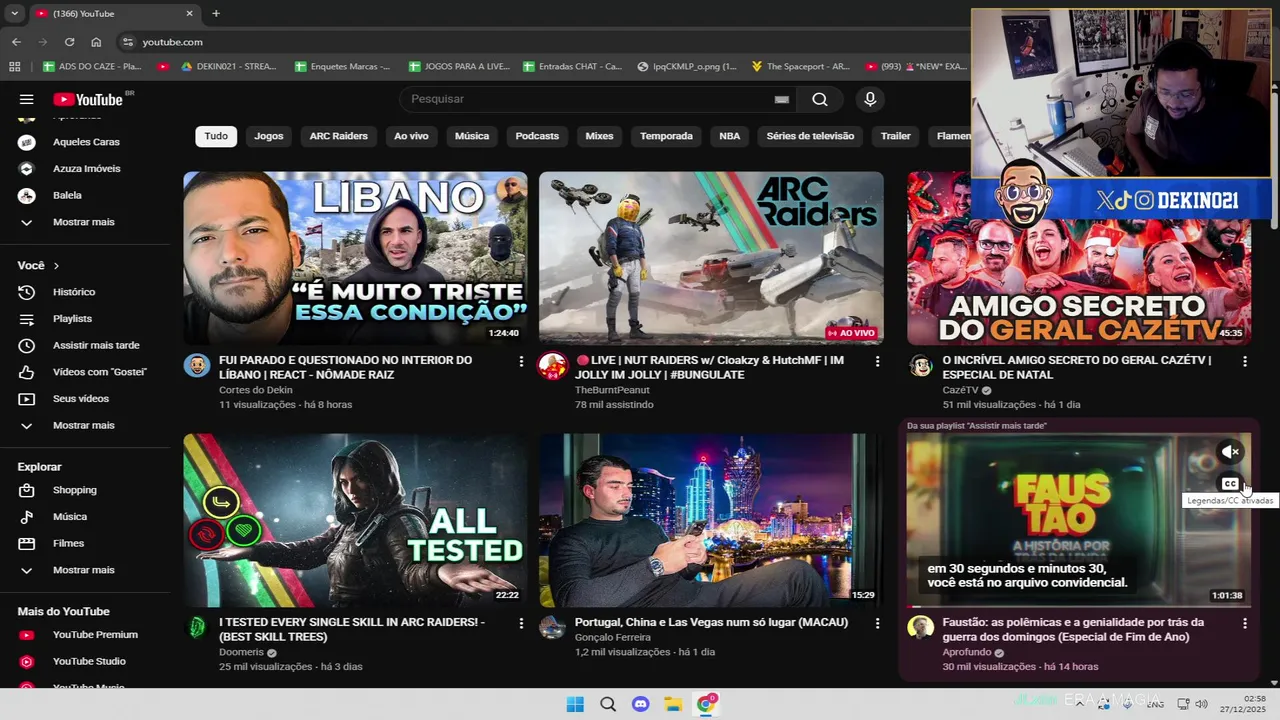1280x720 pixels.
Task: Open ALL TESTED skill trees thumbnail
Action: click(355, 520)
